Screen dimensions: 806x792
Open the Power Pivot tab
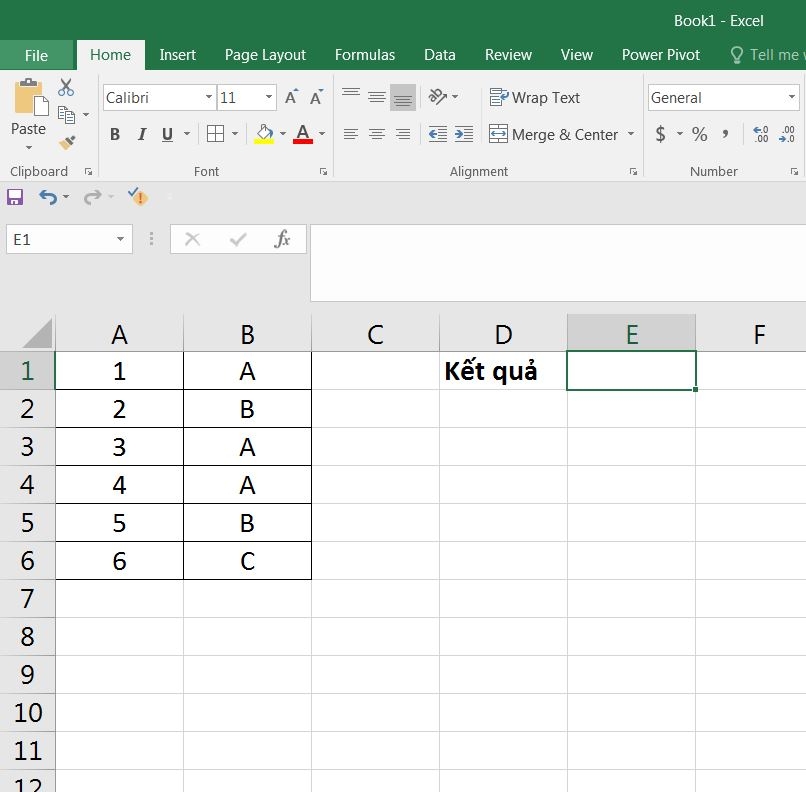tap(661, 54)
